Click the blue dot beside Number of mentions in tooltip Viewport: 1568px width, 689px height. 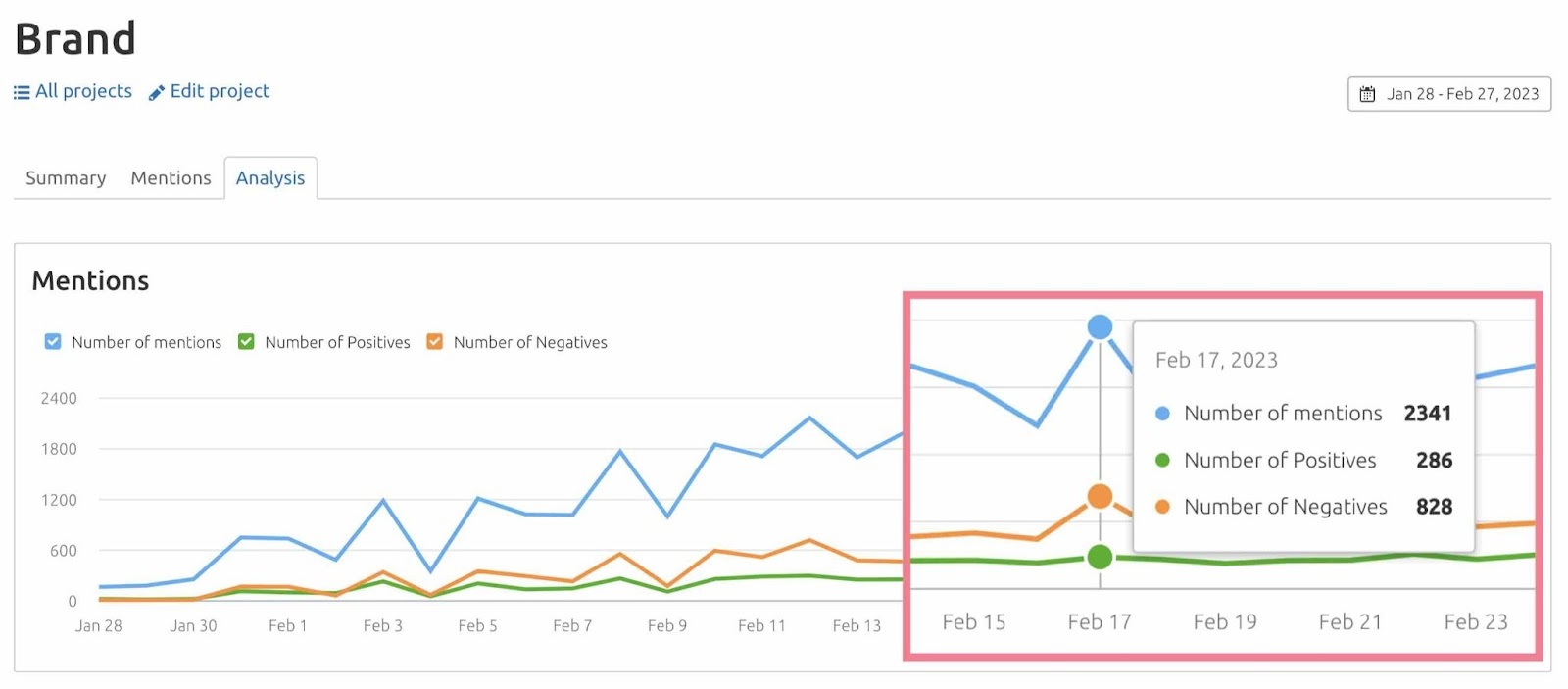1162,413
